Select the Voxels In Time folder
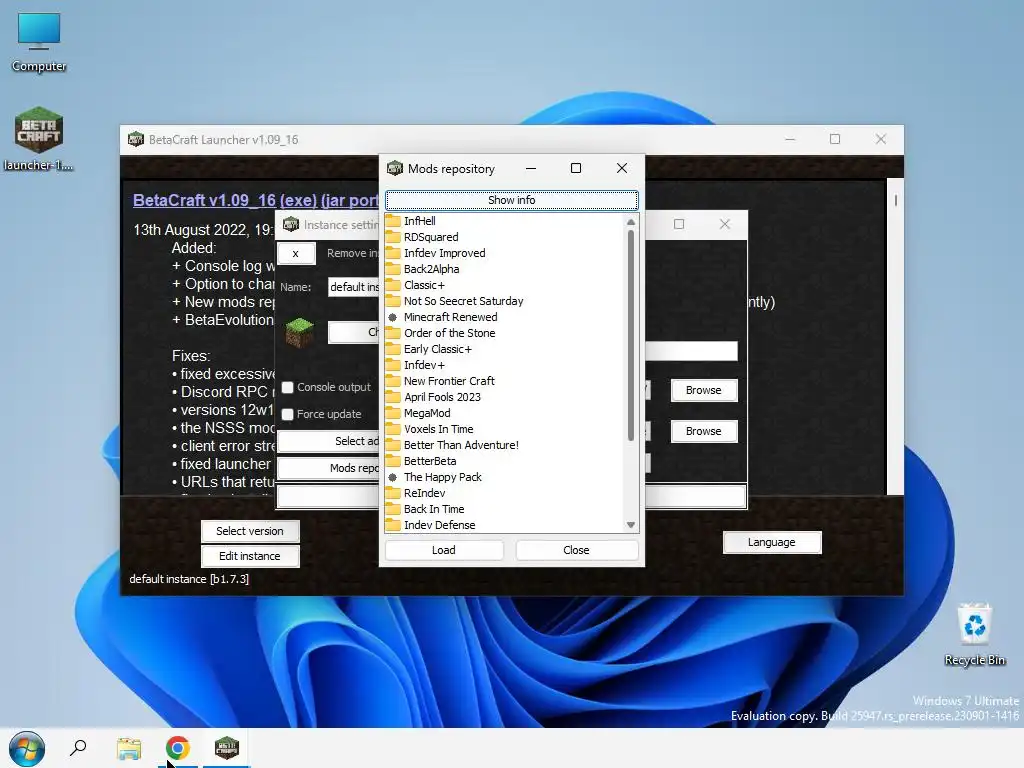 [430, 429]
